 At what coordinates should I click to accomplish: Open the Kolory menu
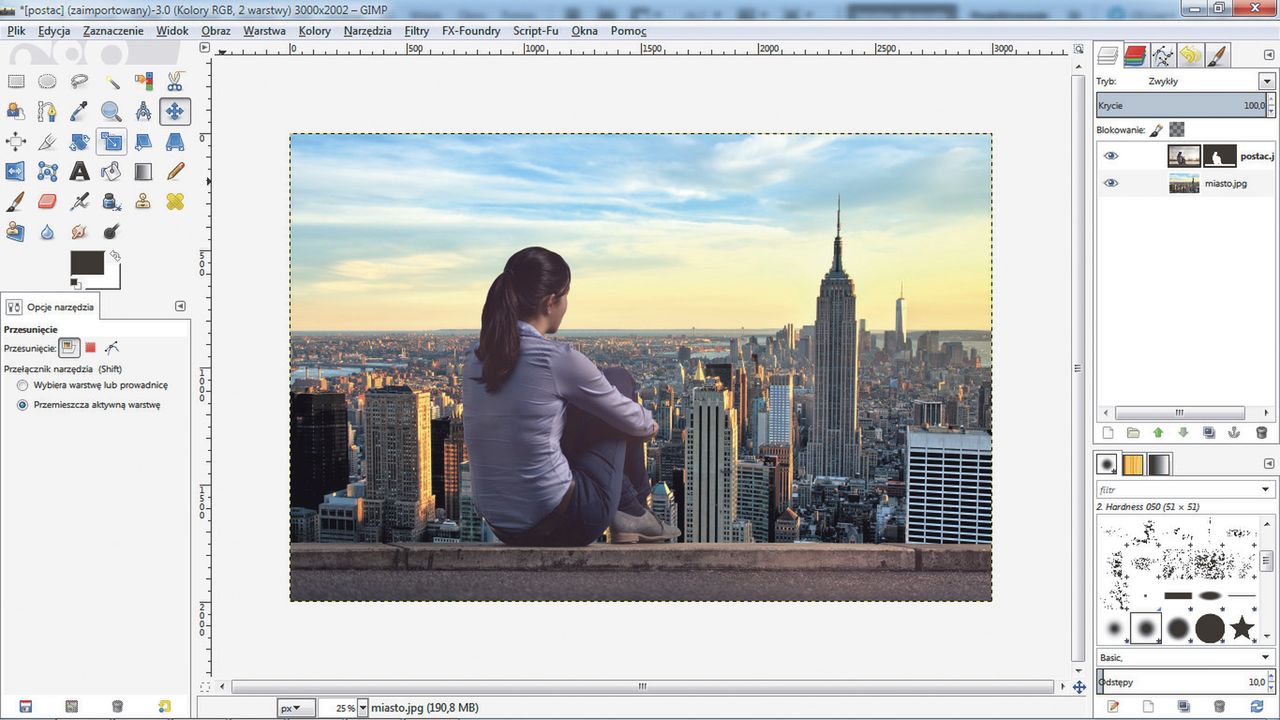(x=315, y=31)
